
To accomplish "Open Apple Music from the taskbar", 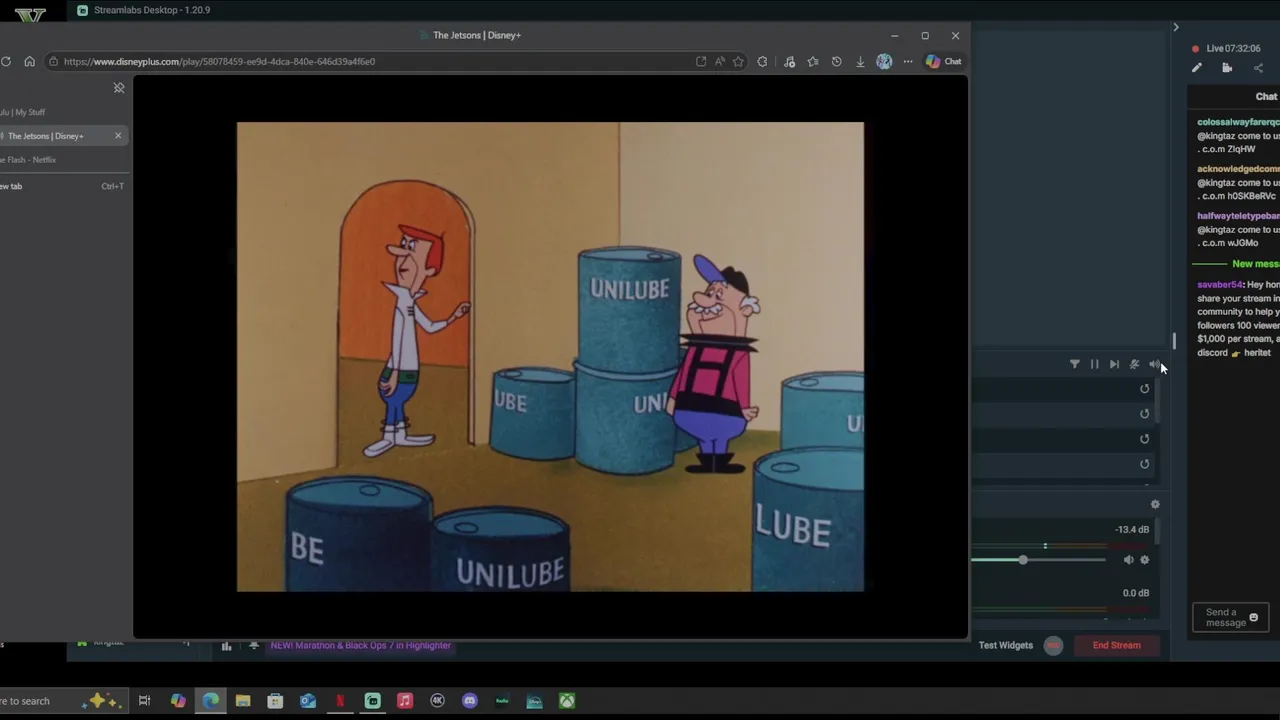I will coord(405,701).
